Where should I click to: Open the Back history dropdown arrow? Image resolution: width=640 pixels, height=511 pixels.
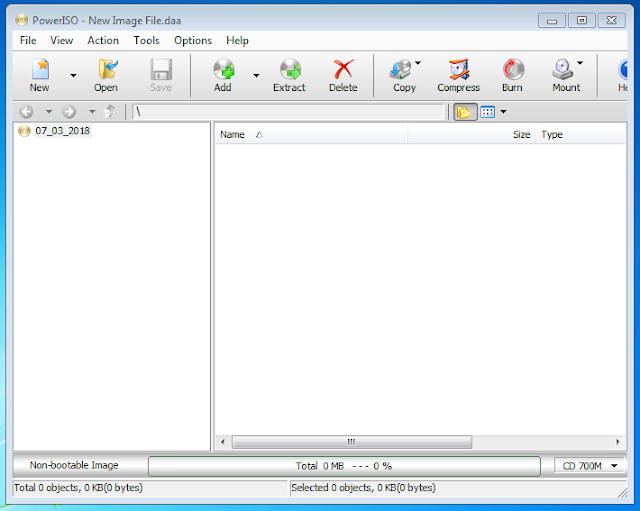point(49,111)
